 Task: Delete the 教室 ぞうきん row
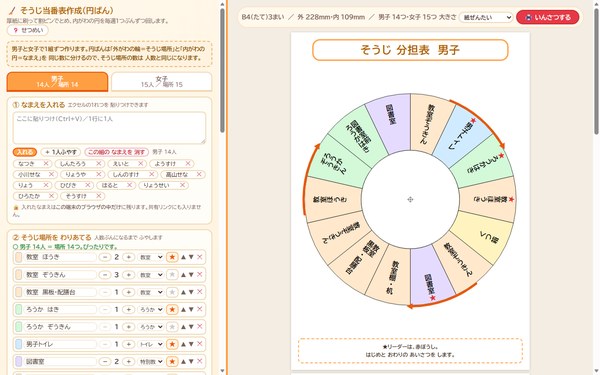pos(199,274)
